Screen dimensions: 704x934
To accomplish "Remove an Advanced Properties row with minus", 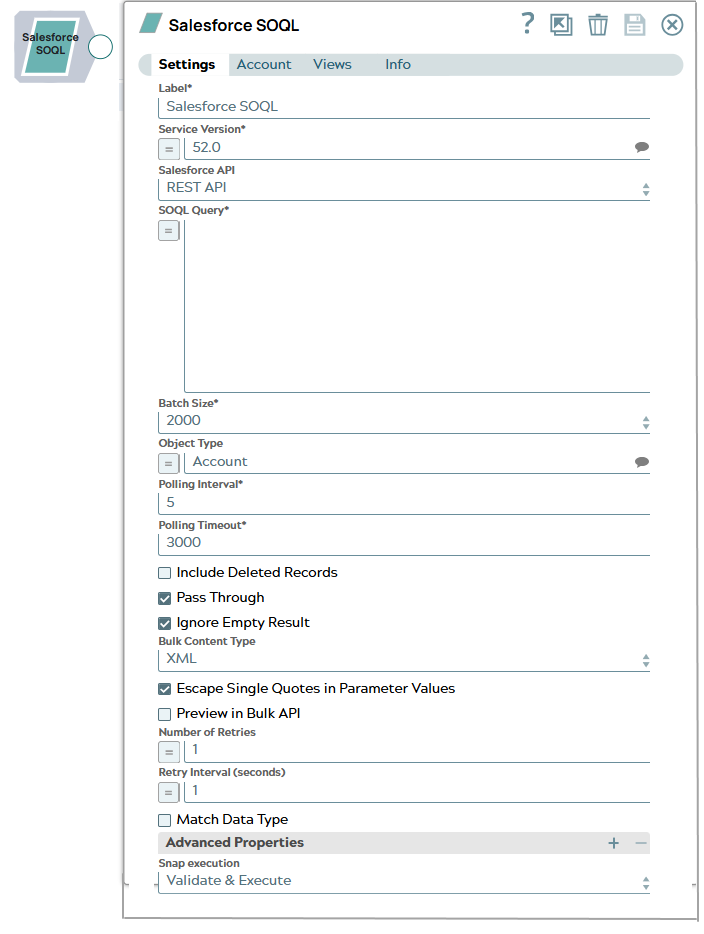I will point(641,843).
